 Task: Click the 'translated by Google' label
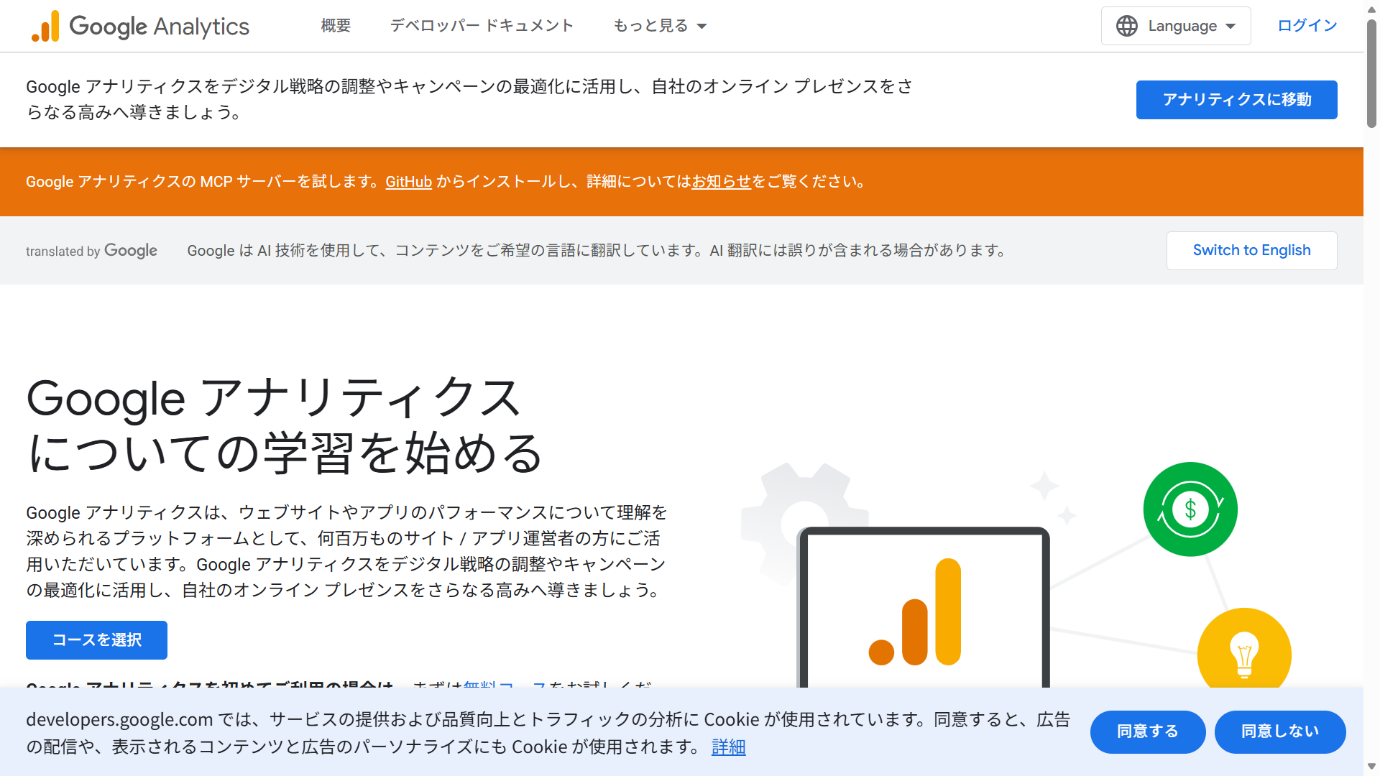[x=92, y=251]
